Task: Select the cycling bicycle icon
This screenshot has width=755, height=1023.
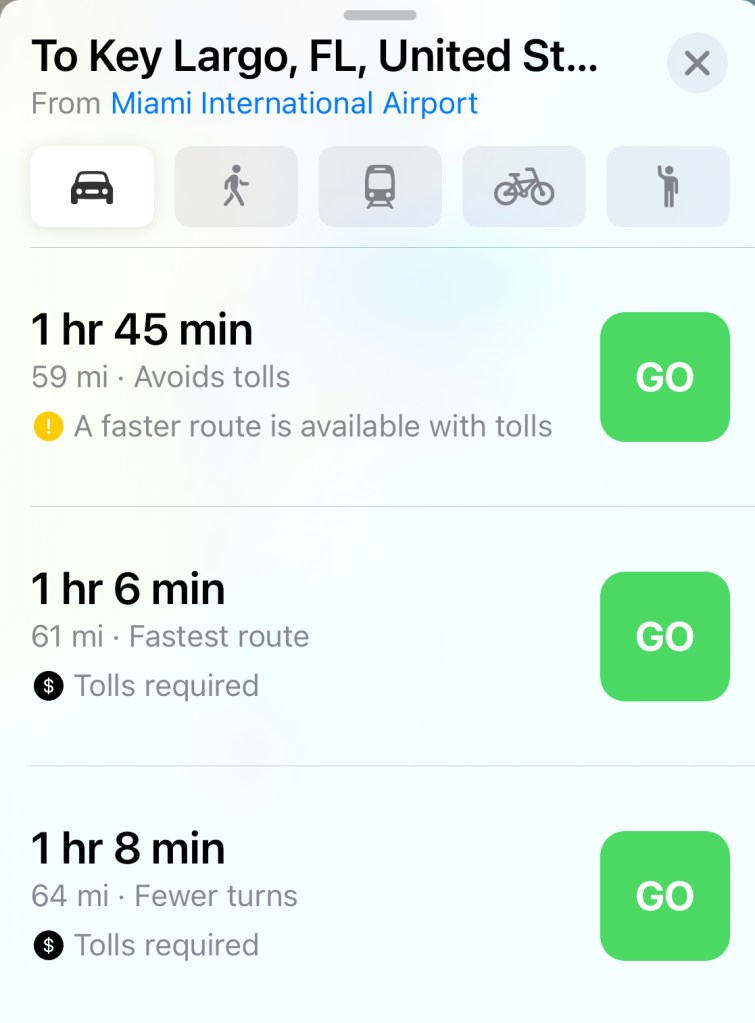Action: pos(524,187)
